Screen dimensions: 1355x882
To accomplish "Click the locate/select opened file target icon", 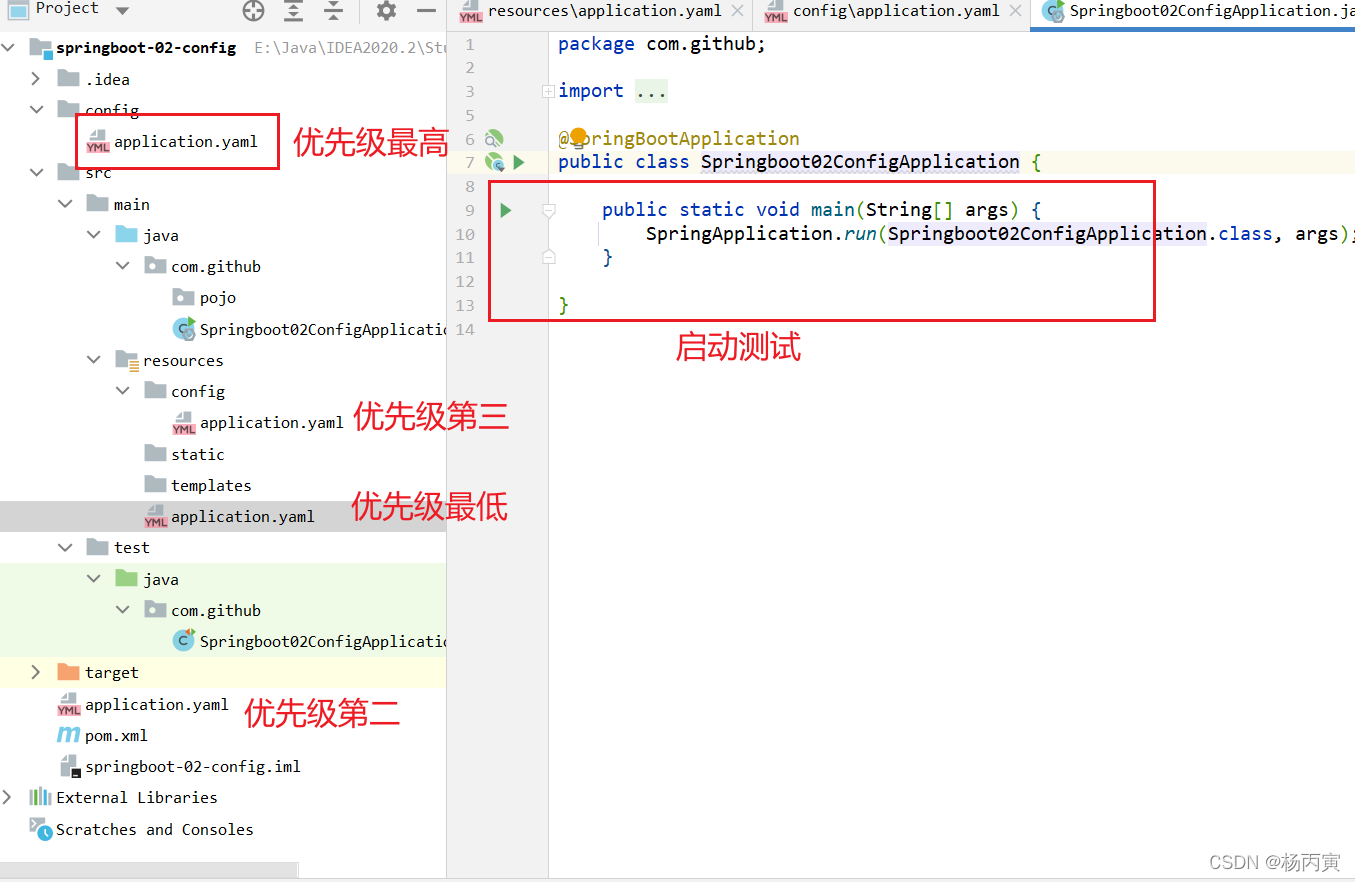I will point(254,11).
